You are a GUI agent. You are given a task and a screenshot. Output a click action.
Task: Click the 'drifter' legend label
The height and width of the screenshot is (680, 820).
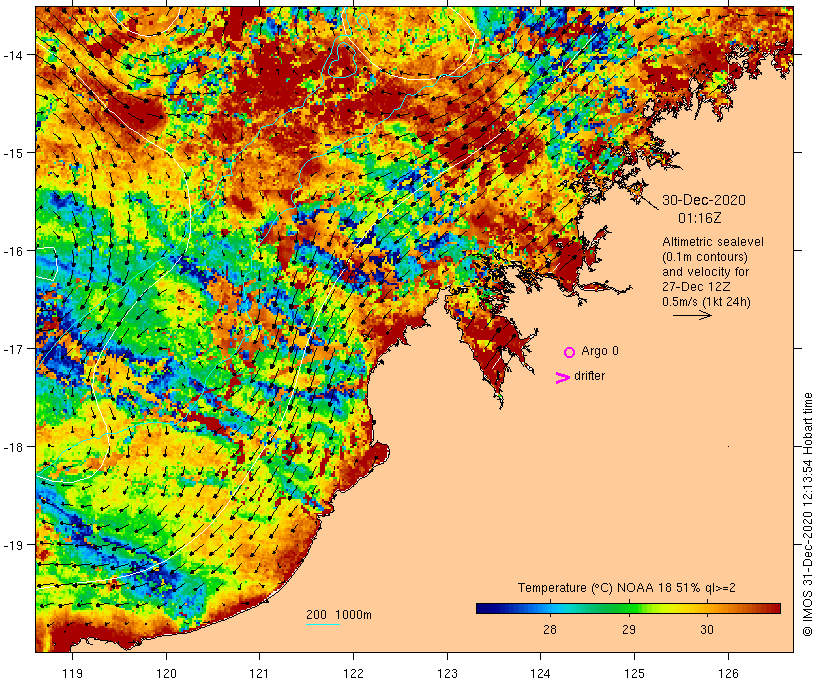click(x=589, y=376)
